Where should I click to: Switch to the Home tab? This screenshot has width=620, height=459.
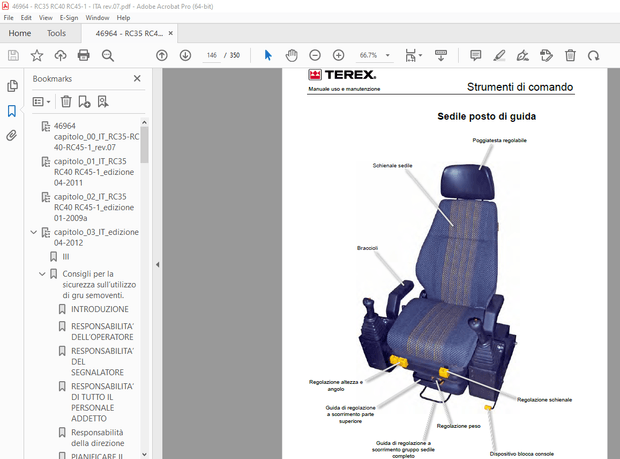tap(20, 33)
